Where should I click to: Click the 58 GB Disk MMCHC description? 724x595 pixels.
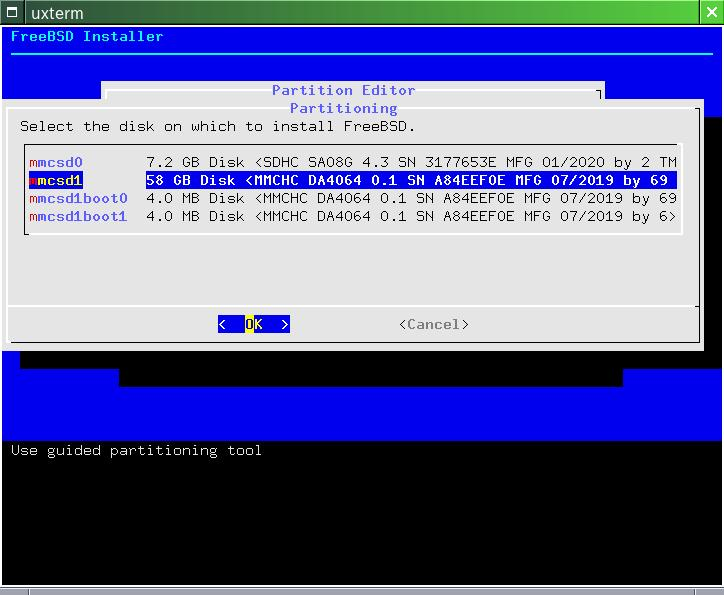pos(411,180)
